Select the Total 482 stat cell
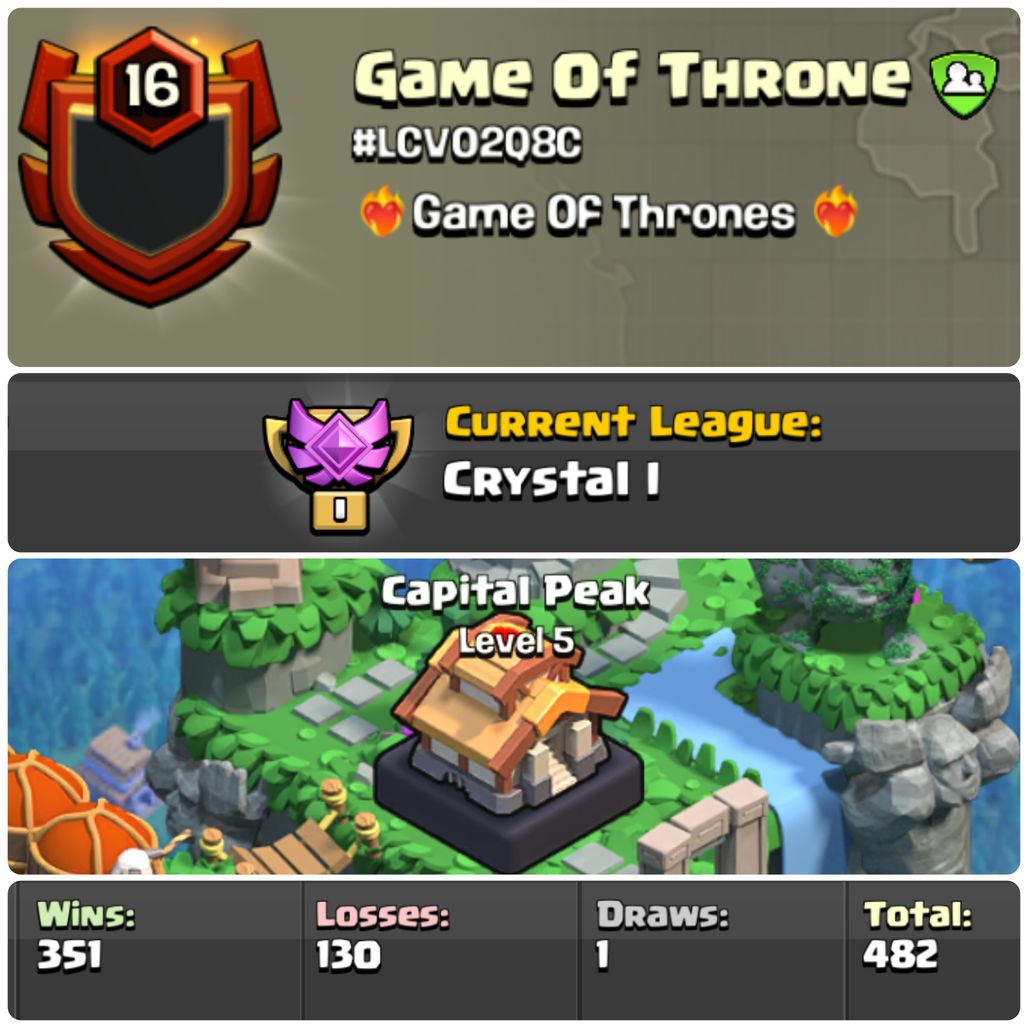Viewport: 1028px width, 1028px height. click(932, 950)
